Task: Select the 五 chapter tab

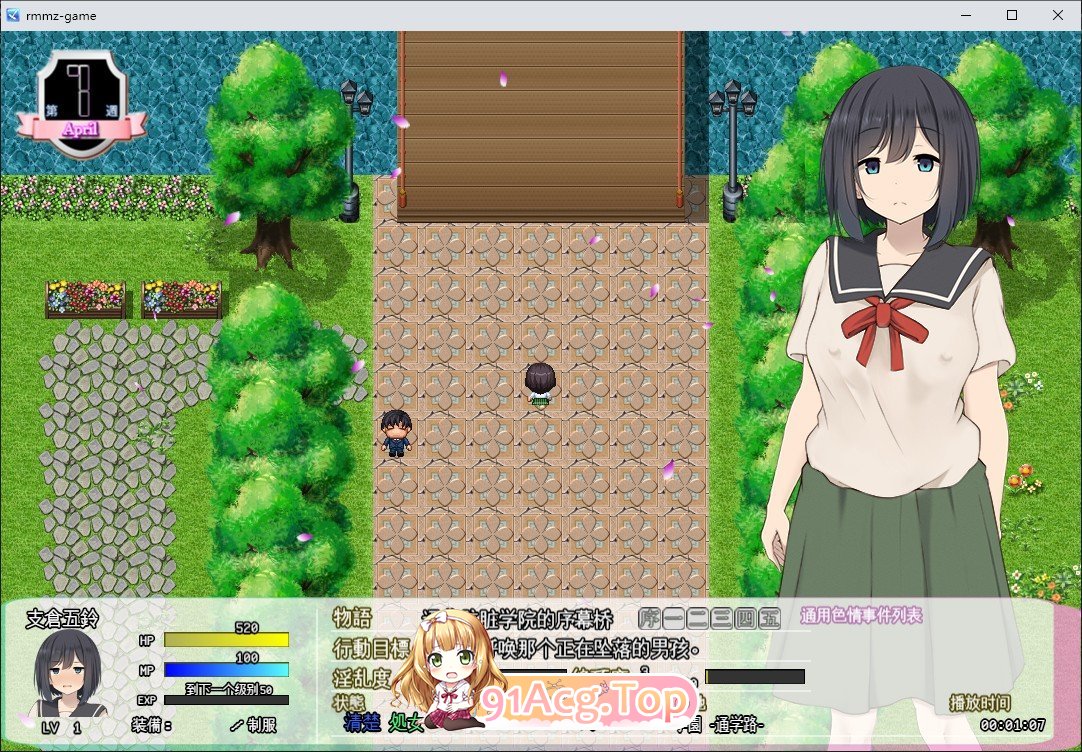Action: (x=769, y=619)
